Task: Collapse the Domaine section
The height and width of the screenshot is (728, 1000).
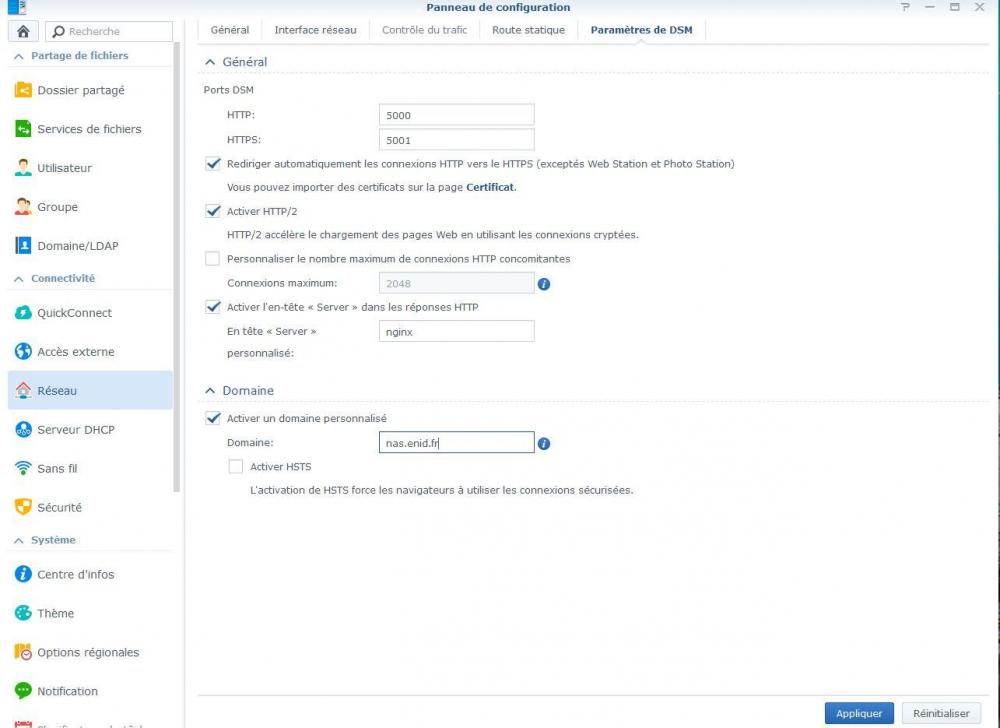Action: tap(210, 391)
